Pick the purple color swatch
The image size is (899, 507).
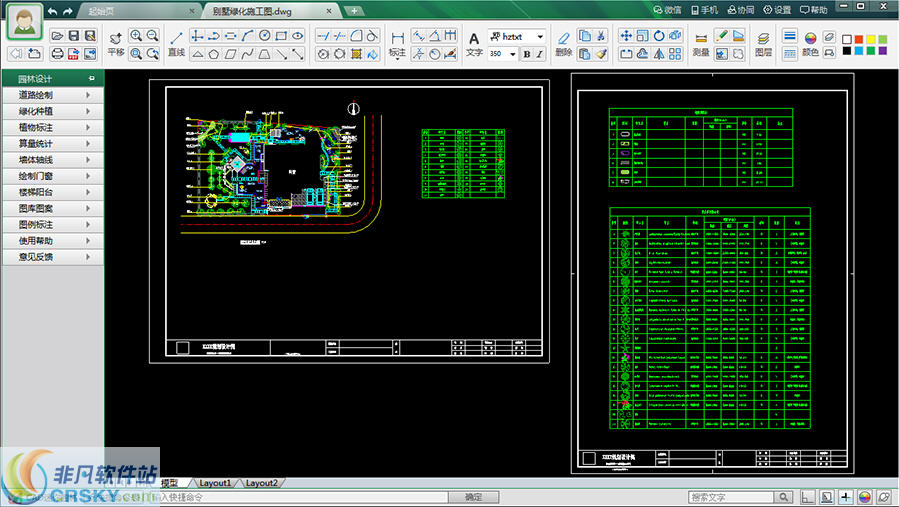tap(882, 51)
